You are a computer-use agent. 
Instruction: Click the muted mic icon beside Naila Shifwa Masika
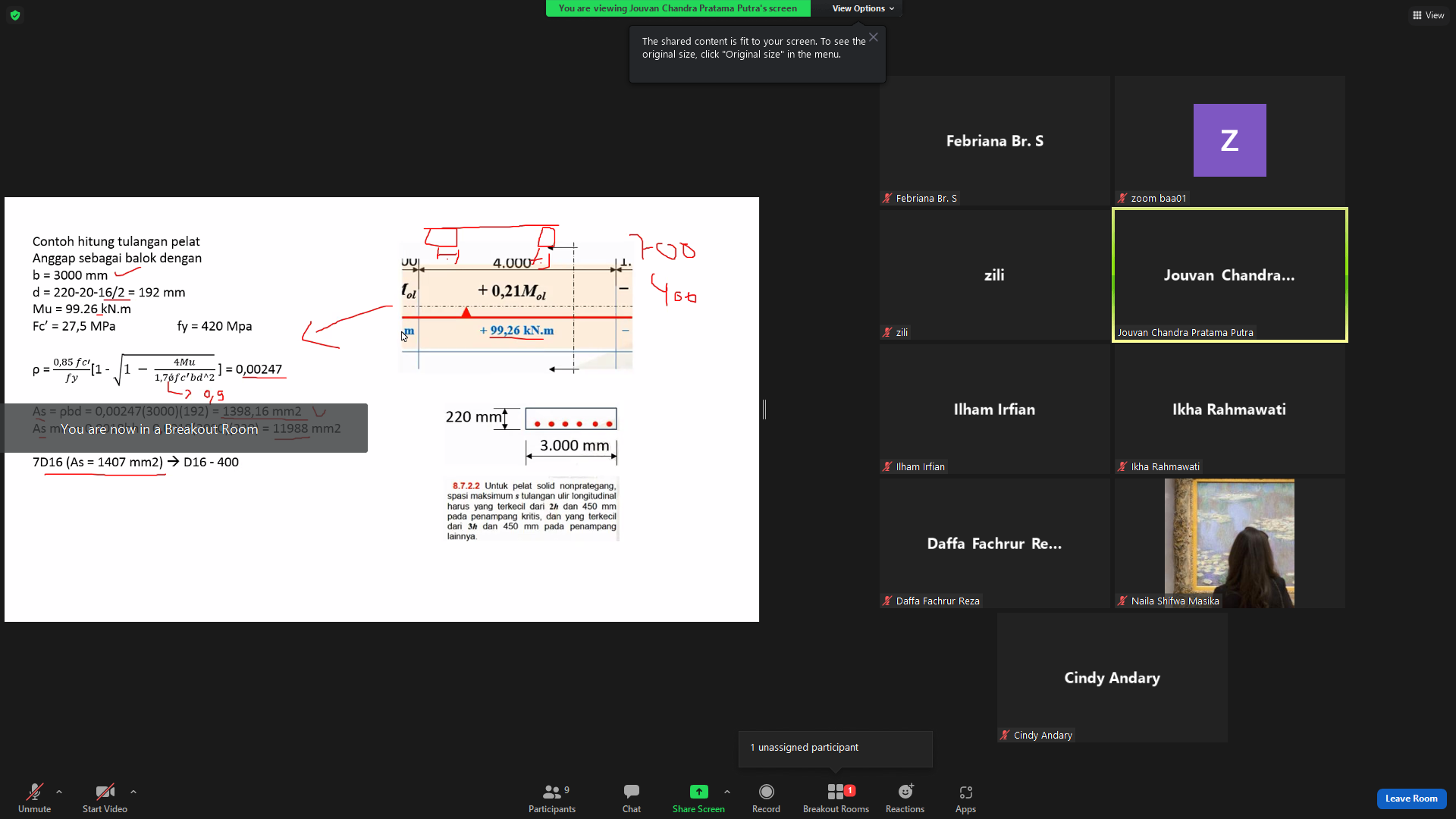pos(1122,601)
